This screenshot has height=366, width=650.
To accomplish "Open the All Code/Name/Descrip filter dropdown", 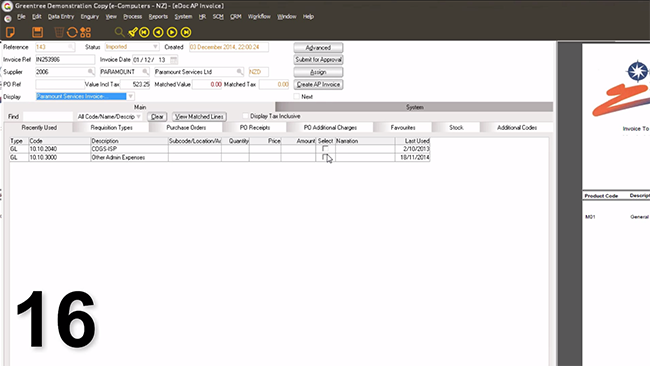I will pos(138,116).
